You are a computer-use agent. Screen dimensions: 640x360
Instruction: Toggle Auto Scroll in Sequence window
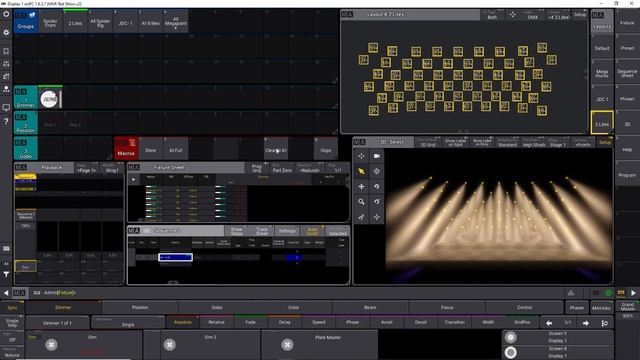(x=312, y=231)
